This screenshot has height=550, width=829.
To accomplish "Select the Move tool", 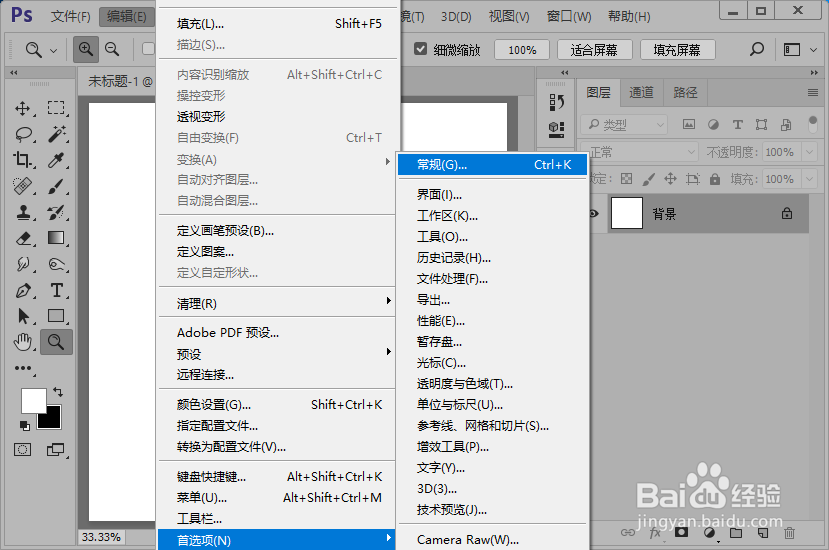I will pos(22,108).
